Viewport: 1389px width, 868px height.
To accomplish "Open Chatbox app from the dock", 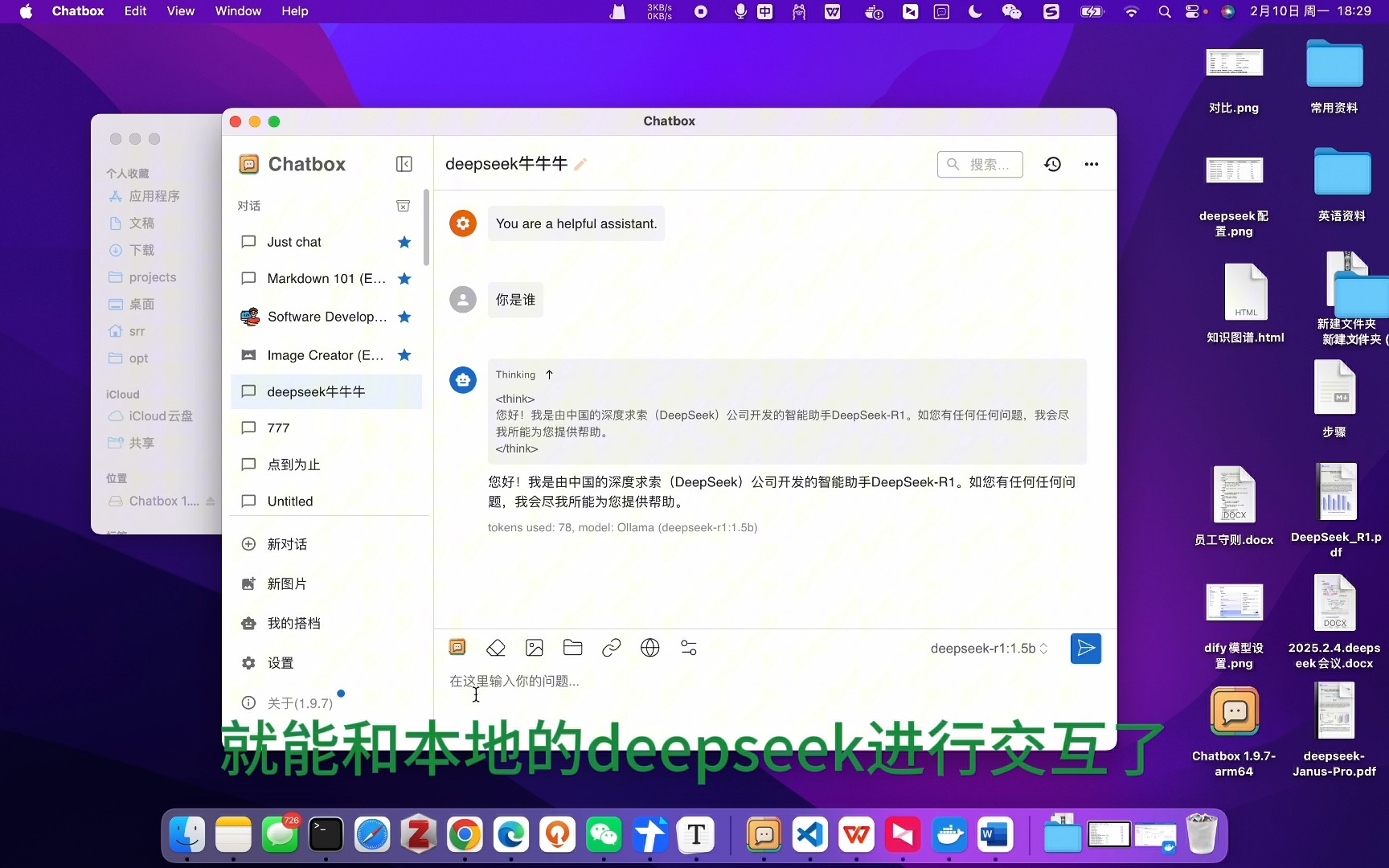I will tap(764, 835).
